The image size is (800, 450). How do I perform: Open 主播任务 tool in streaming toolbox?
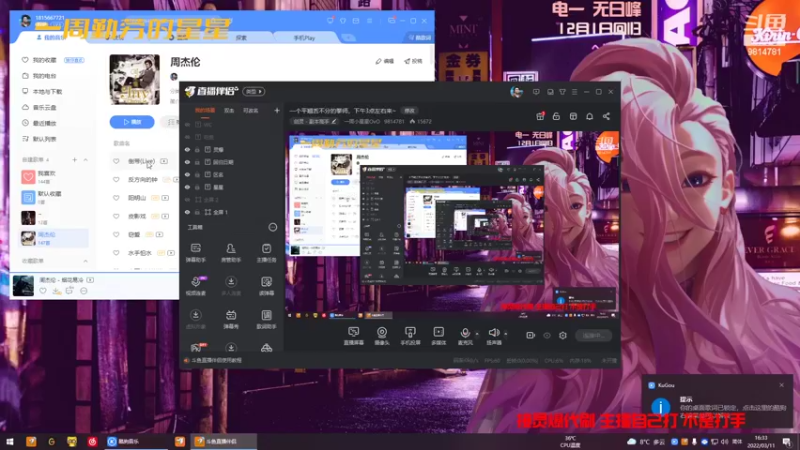[x=266, y=253]
